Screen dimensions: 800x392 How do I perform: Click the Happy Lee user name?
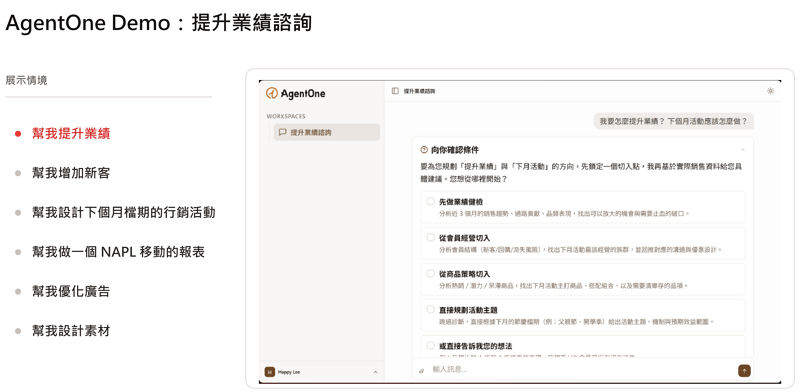pos(289,372)
